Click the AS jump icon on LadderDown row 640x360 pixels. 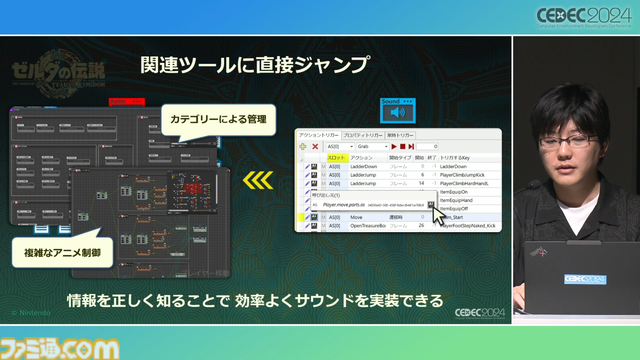pyautogui.click(x=314, y=167)
